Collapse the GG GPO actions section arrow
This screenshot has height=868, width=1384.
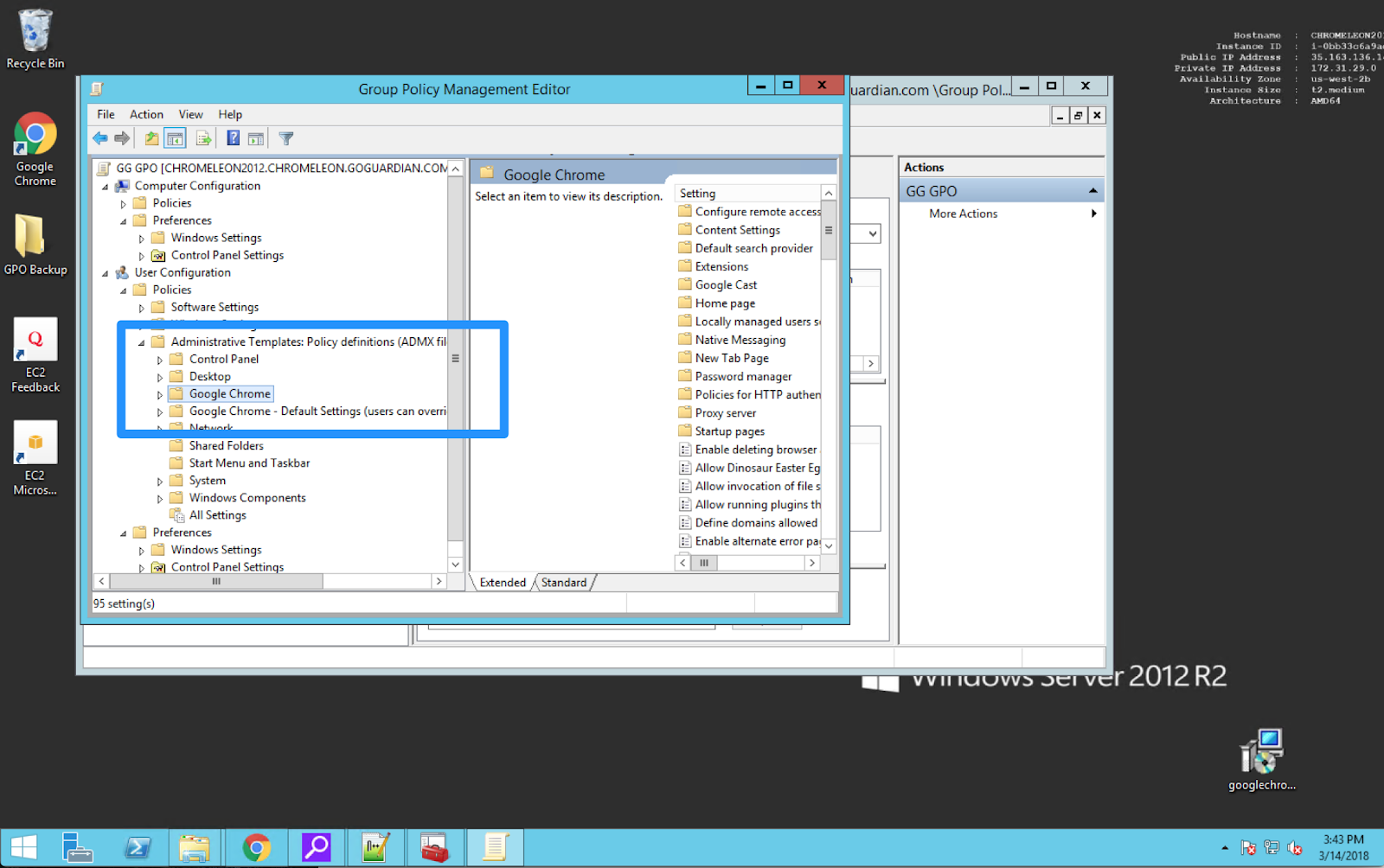point(1092,191)
